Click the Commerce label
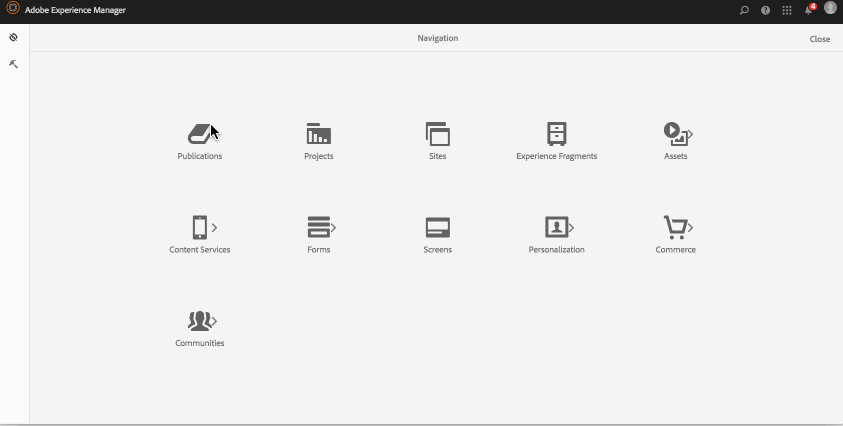Image resolution: width=843 pixels, height=426 pixels. (675, 250)
